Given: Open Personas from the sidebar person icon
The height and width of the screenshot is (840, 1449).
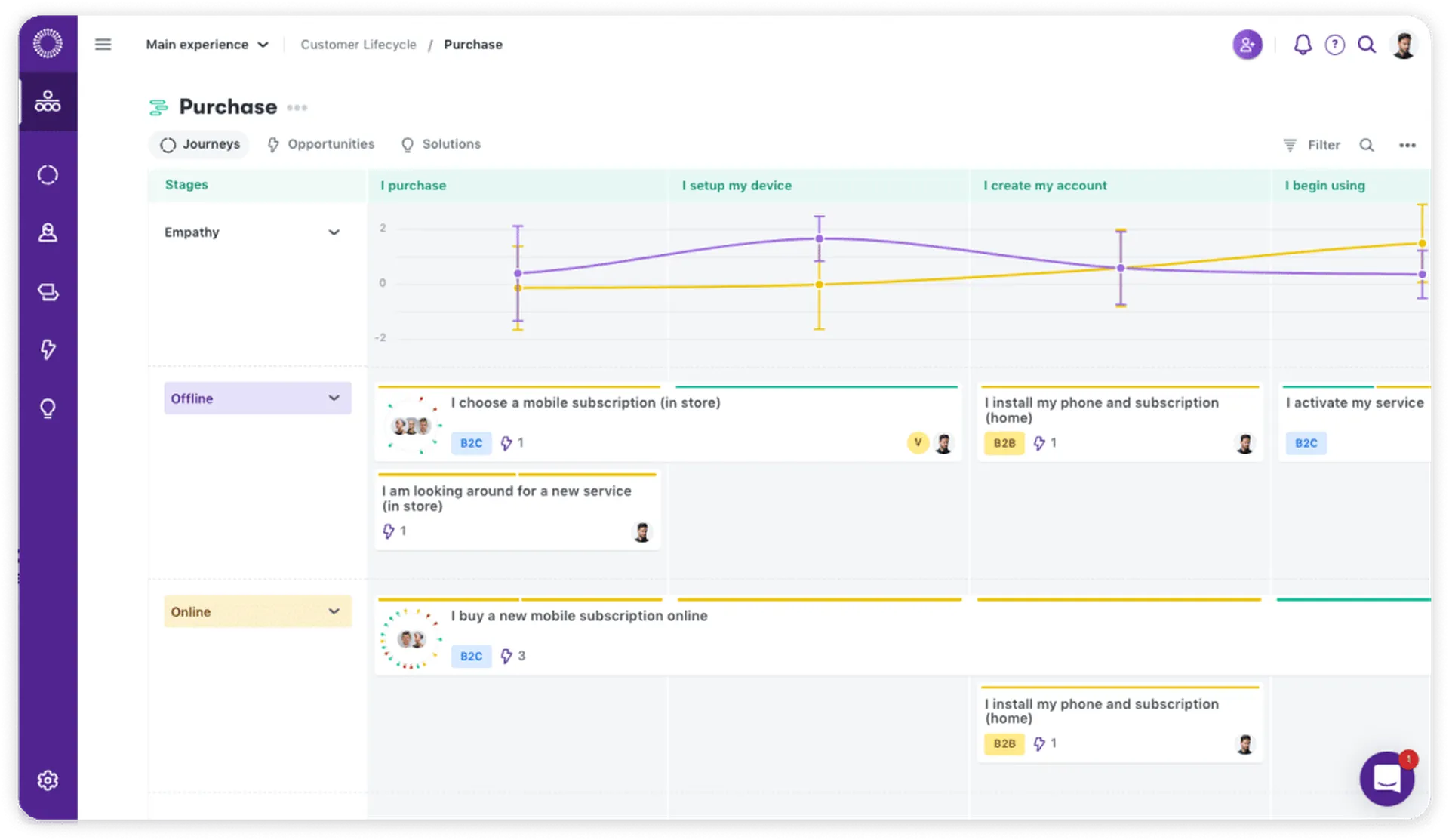Looking at the screenshot, I should [x=48, y=232].
